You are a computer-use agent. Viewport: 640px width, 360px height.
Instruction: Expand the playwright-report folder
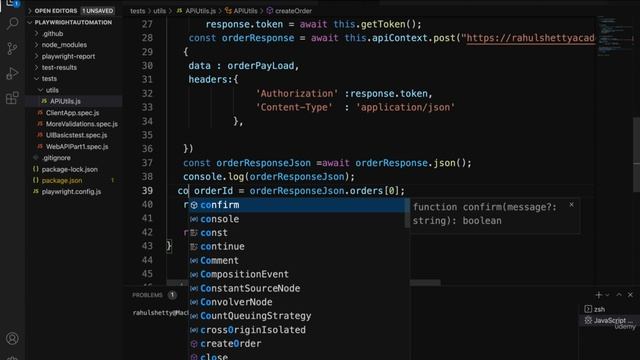68,56
